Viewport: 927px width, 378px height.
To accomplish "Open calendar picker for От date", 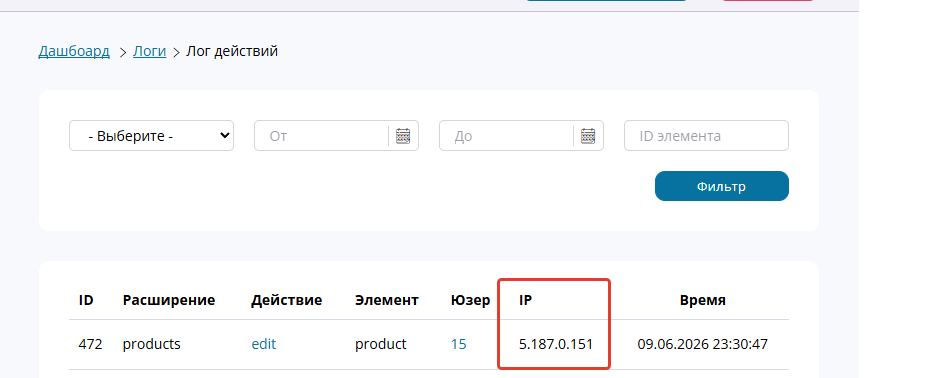I will pyautogui.click(x=403, y=136).
